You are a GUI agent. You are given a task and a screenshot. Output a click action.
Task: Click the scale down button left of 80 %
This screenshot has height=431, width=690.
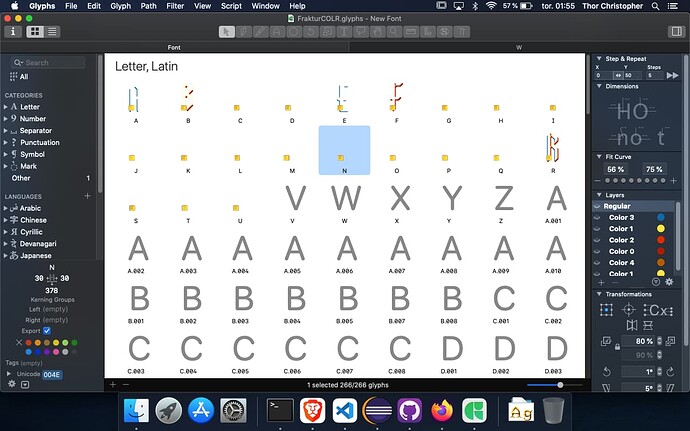pyautogui.click(x=606, y=341)
